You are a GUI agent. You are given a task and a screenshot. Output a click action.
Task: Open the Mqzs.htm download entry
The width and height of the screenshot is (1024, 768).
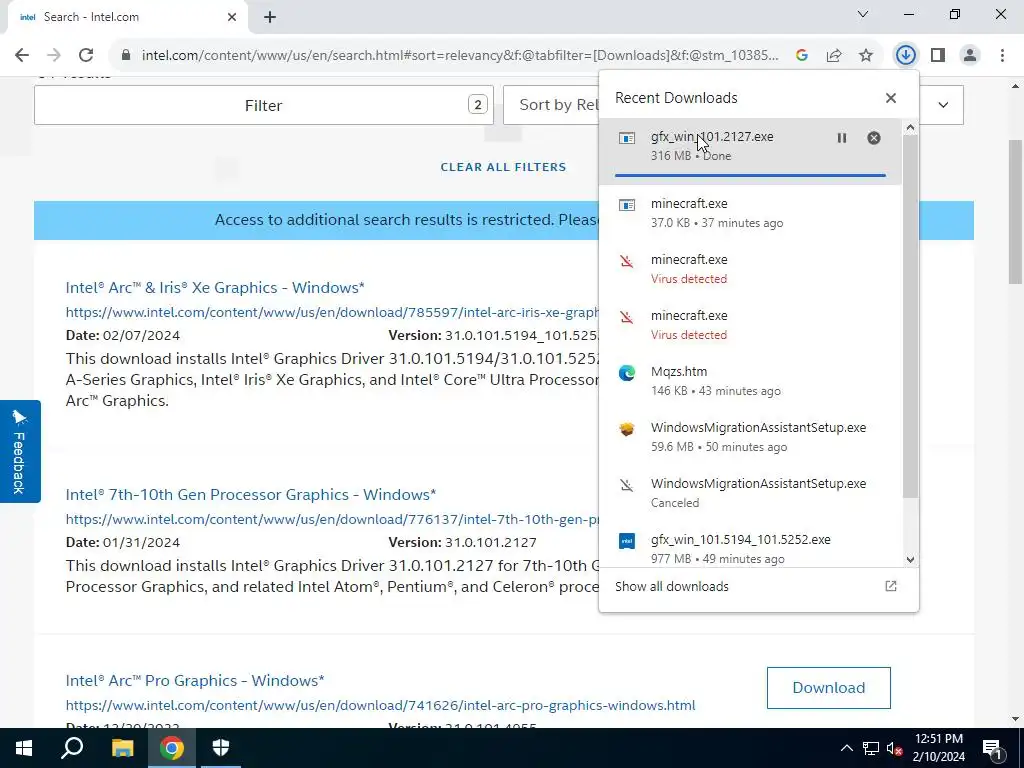click(x=750, y=381)
